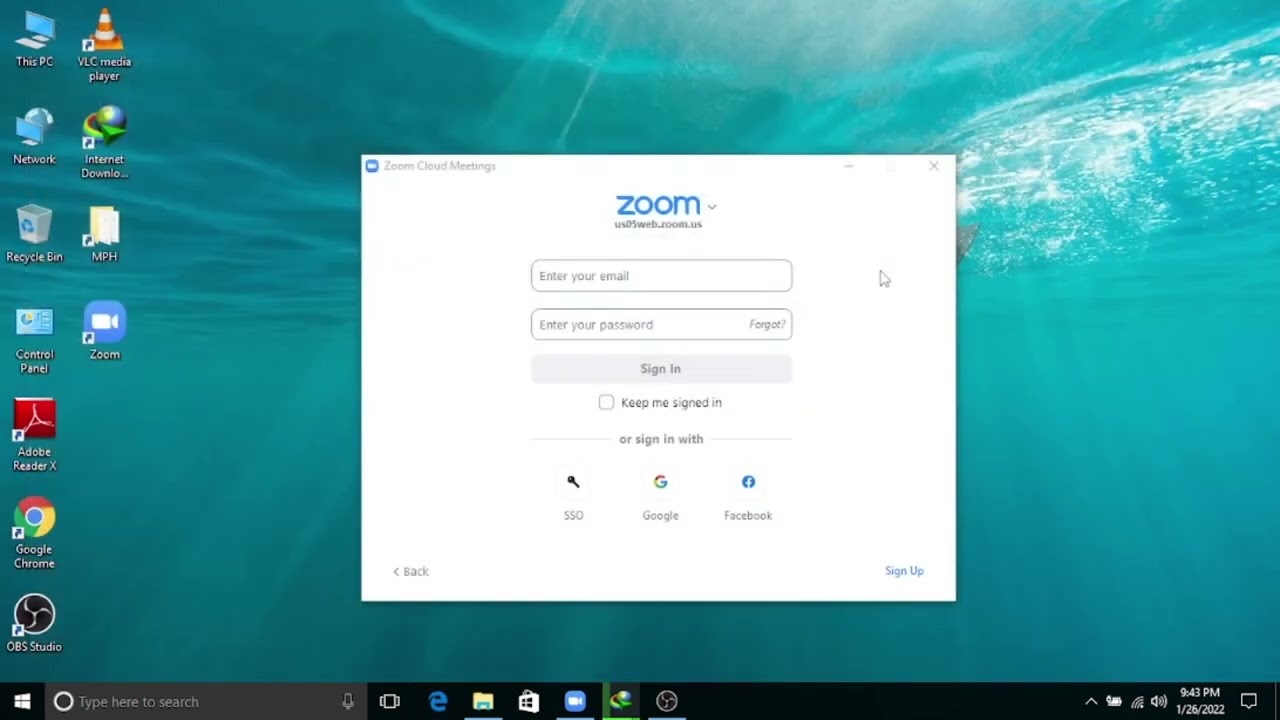Screen dimensions: 1280x720
Task: Select the Control Panel desktop icon
Action: [x=34, y=340]
